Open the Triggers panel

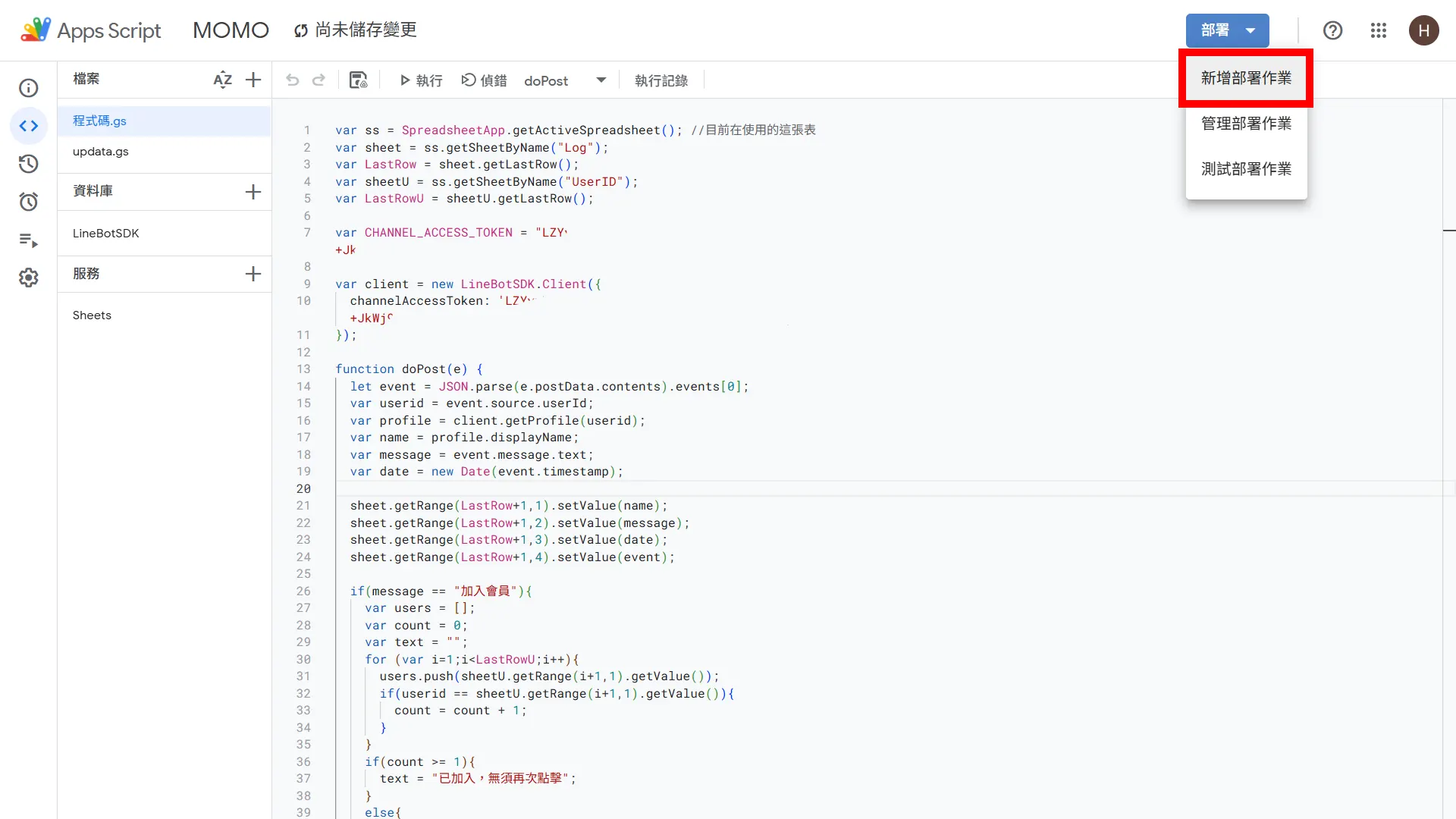click(x=28, y=202)
